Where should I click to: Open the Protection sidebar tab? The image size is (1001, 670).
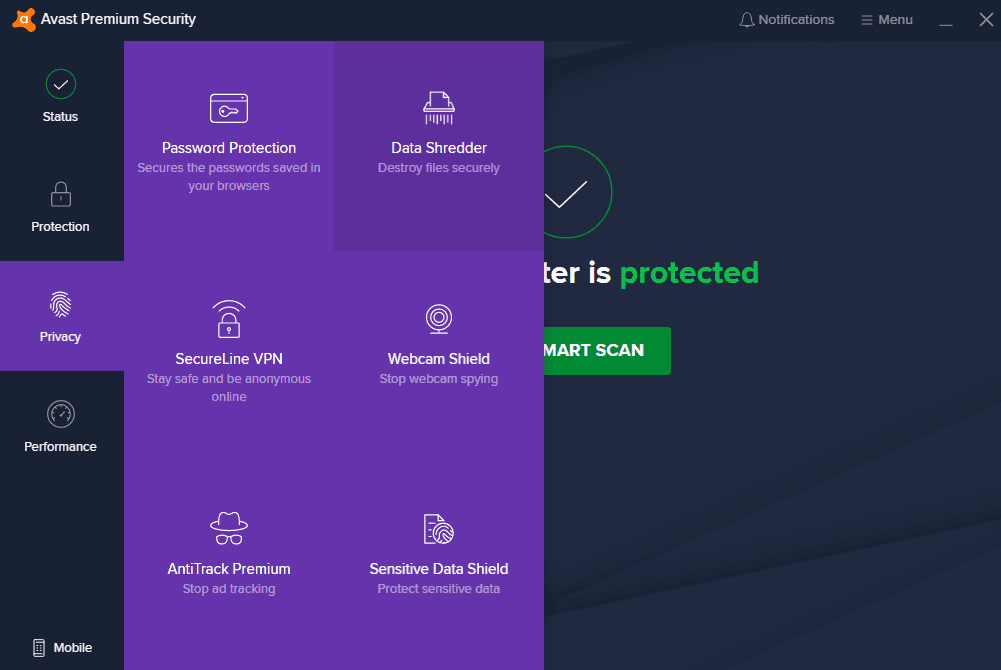point(61,206)
